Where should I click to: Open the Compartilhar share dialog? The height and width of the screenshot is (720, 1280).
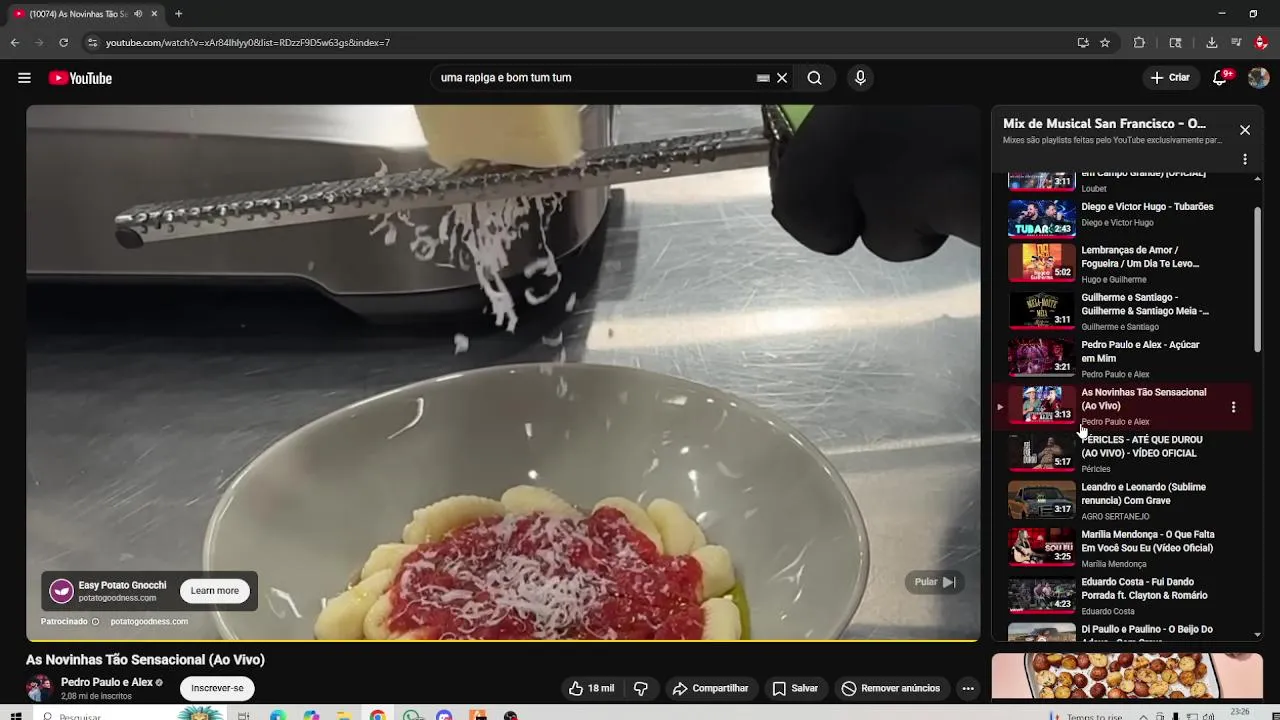point(711,688)
